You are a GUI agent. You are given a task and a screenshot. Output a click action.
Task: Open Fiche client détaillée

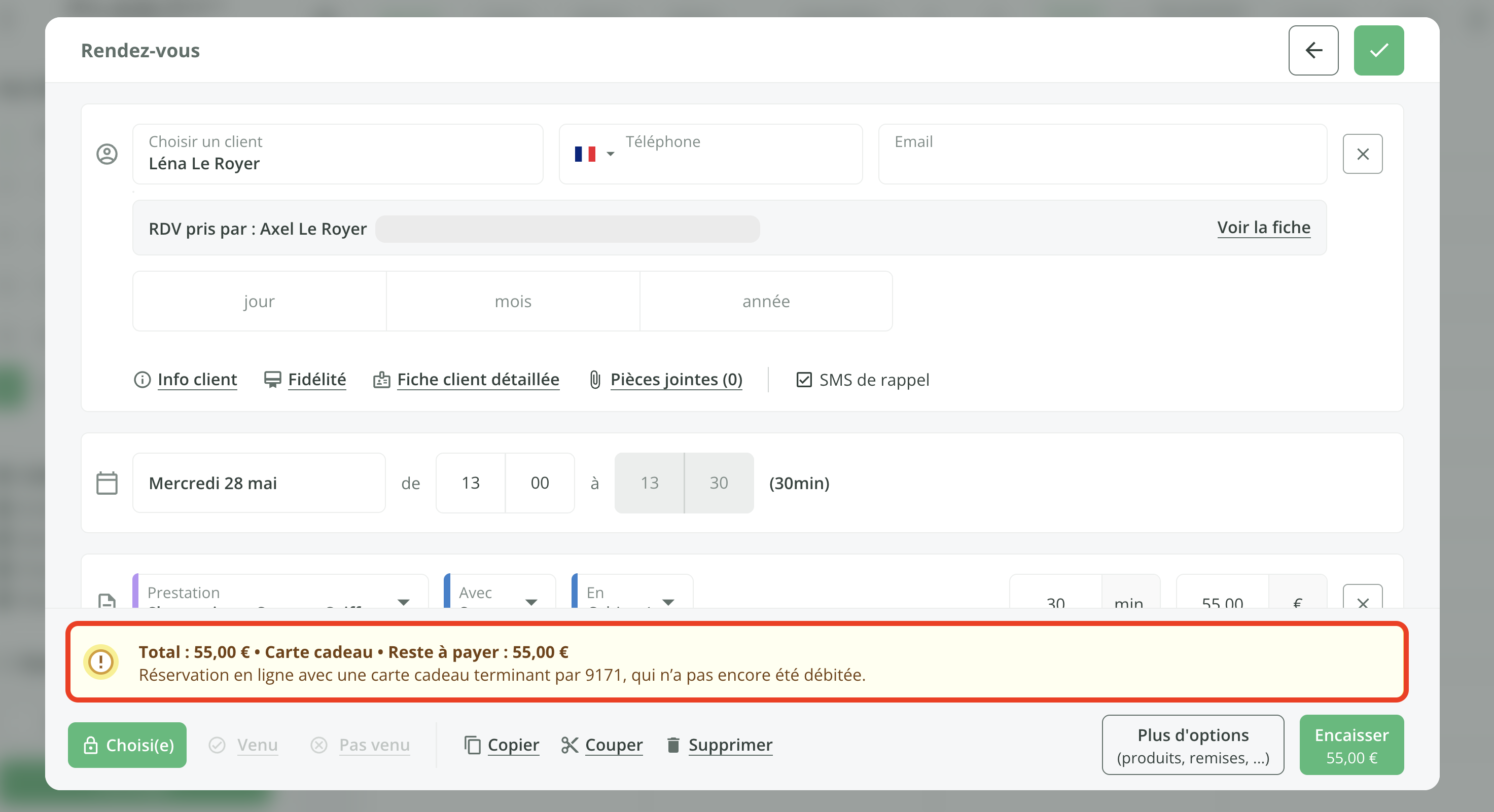pos(477,380)
